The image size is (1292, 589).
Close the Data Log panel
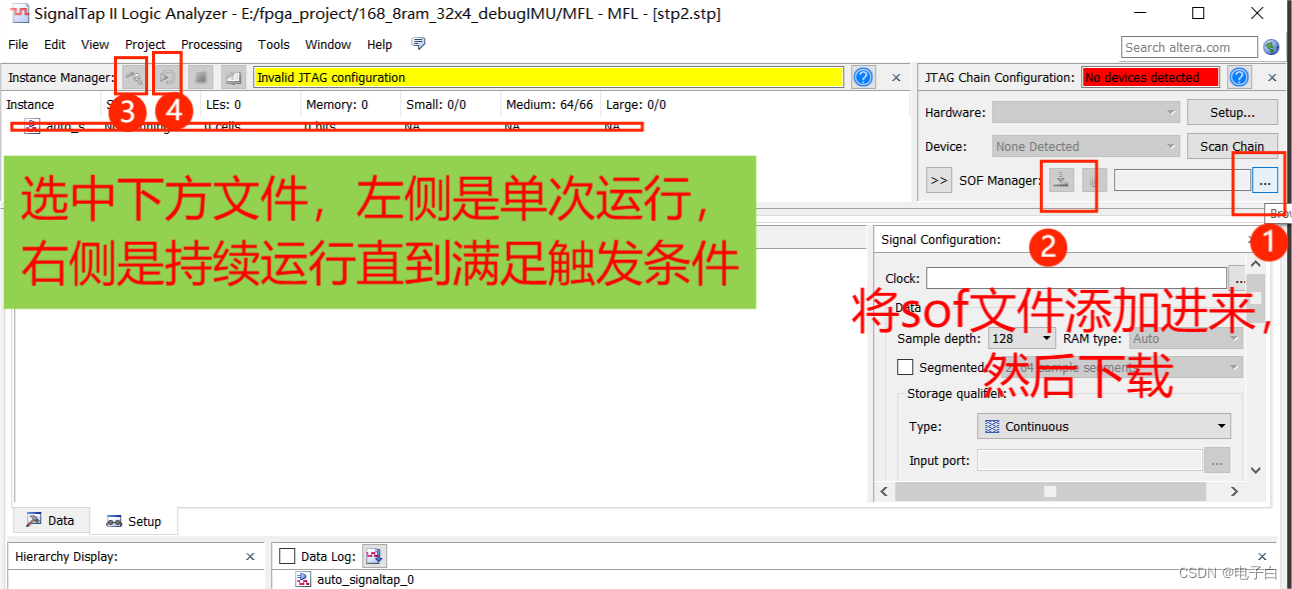(1262, 557)
